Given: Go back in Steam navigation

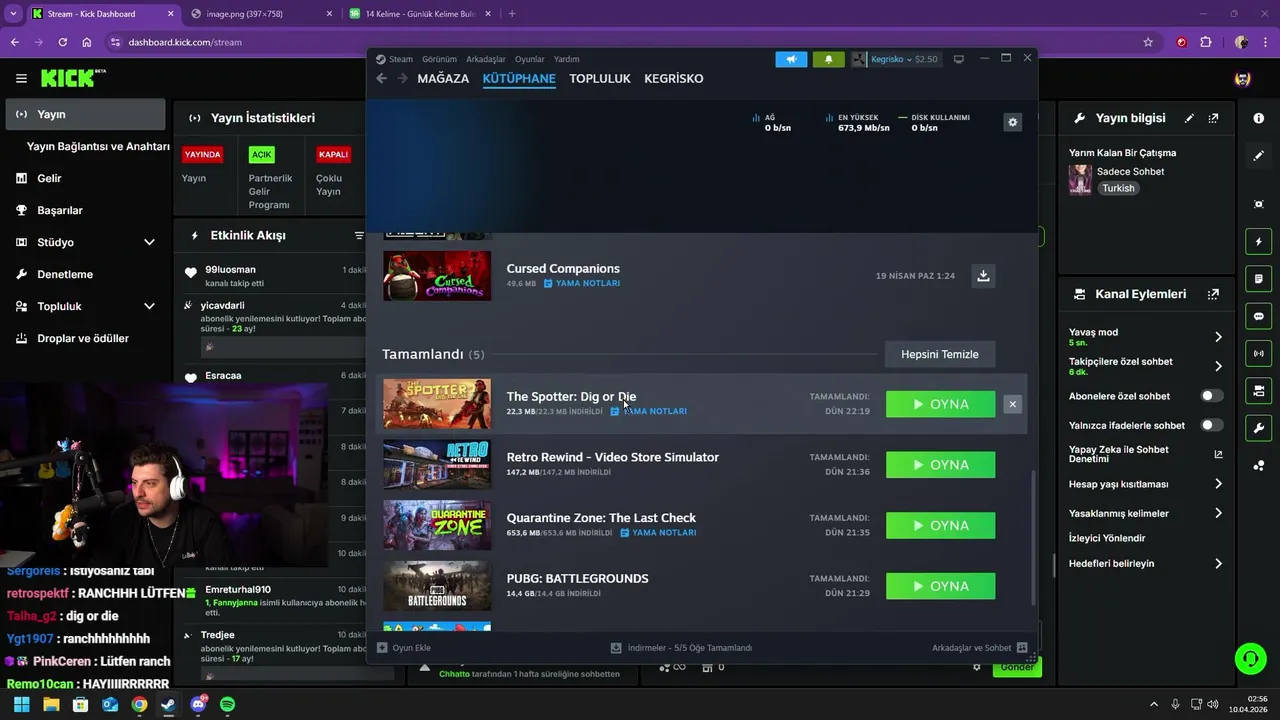Looking at the screenshot, I should 381,79.
